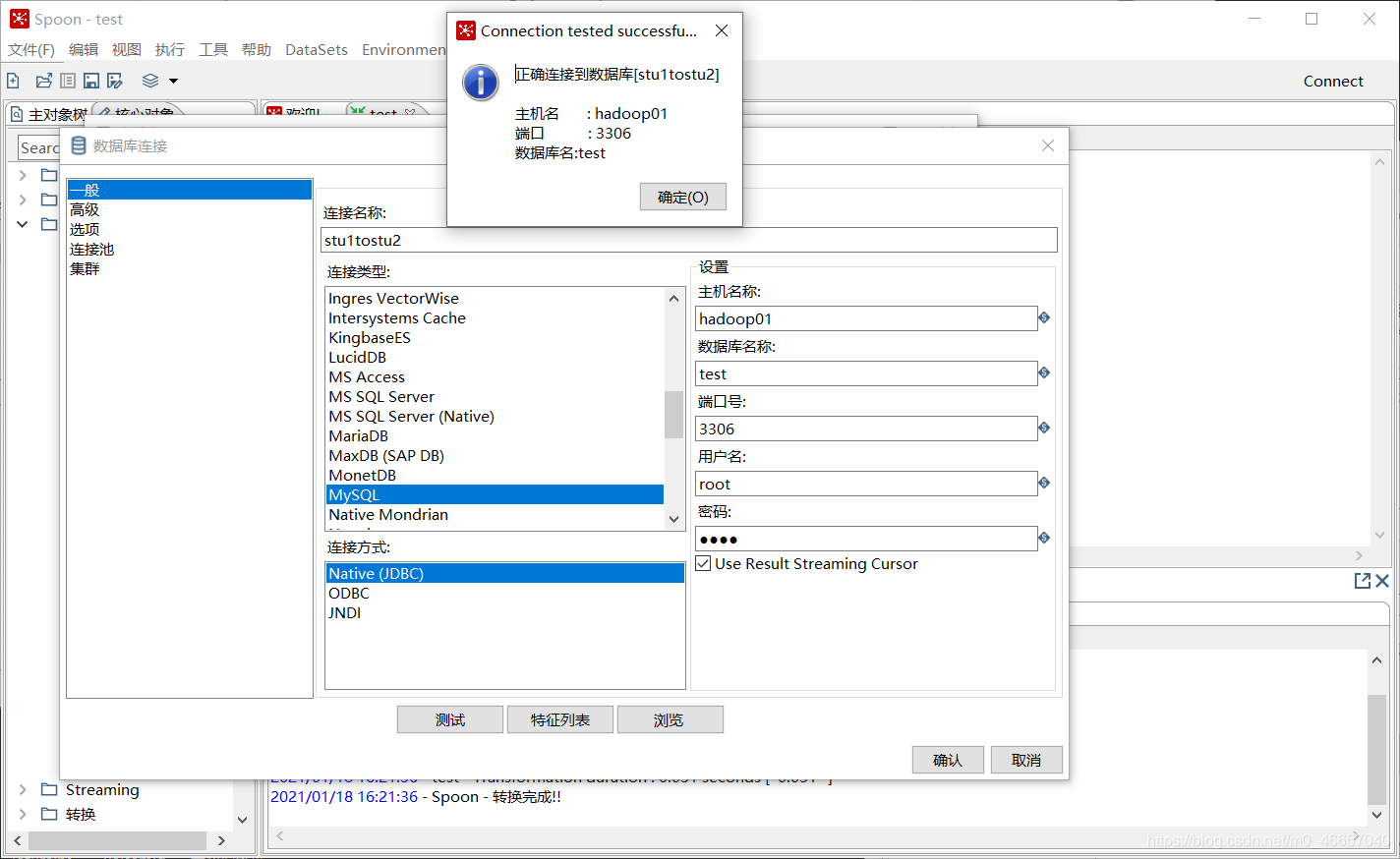Image resolution: width=1400 pixels, height=859 pixels.
Task: Expand the 转换 tree node
Action: [x=23, y=814]
